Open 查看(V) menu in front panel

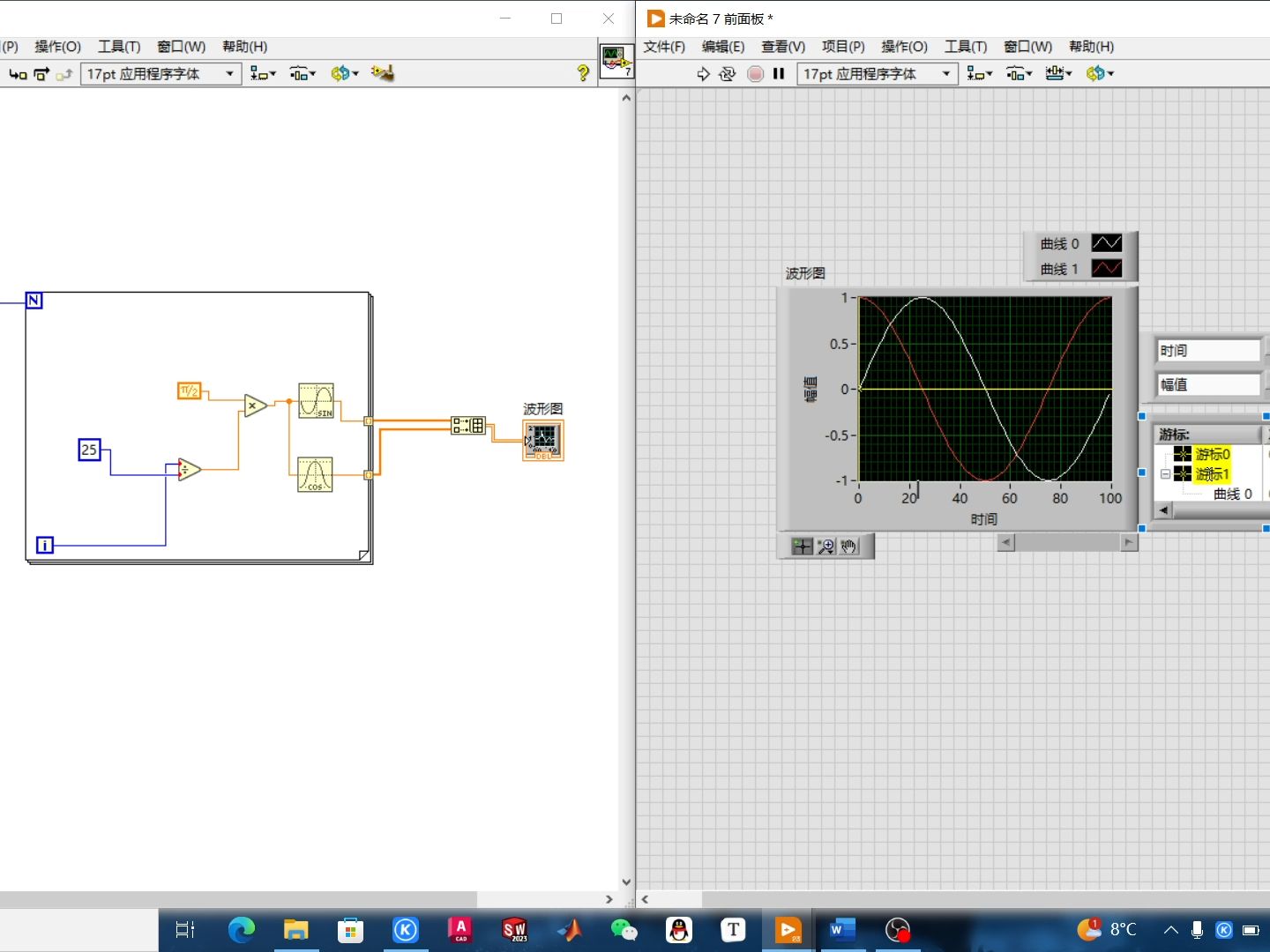[783, 47]
